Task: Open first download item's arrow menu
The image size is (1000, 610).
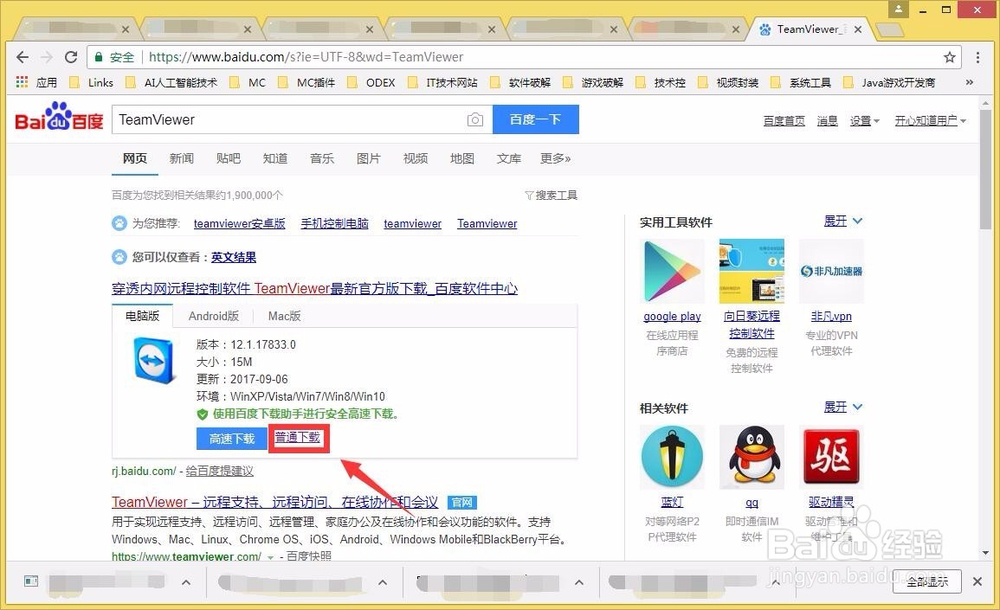Action: click(x=186, y=582)
